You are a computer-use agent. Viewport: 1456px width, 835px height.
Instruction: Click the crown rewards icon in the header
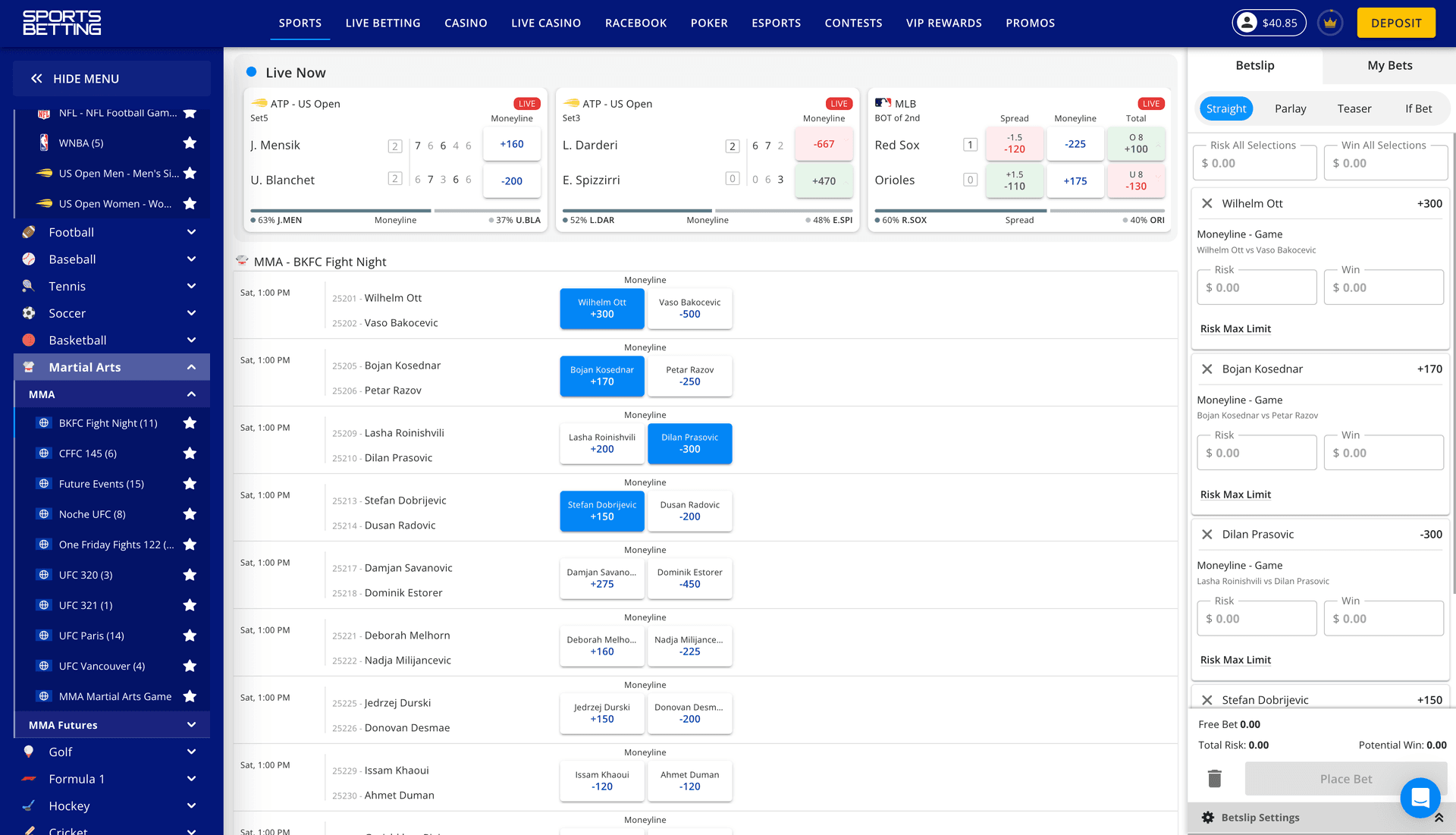coord(1329,23)
